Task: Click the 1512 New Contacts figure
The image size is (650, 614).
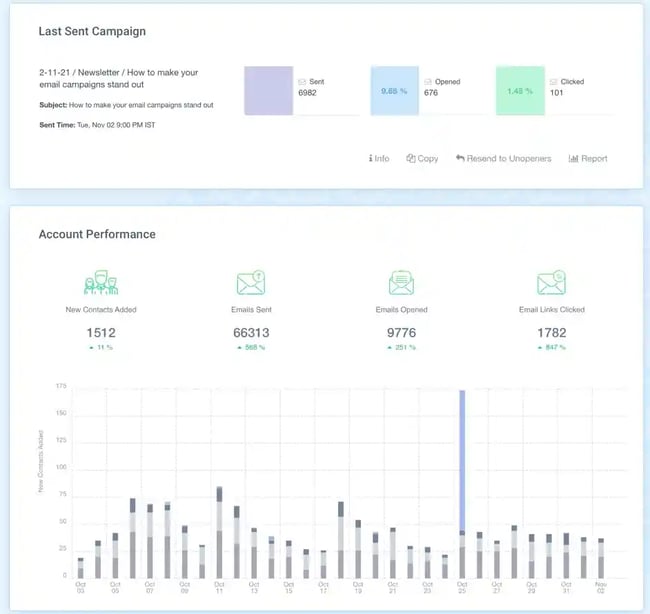Action: (100, 333)
